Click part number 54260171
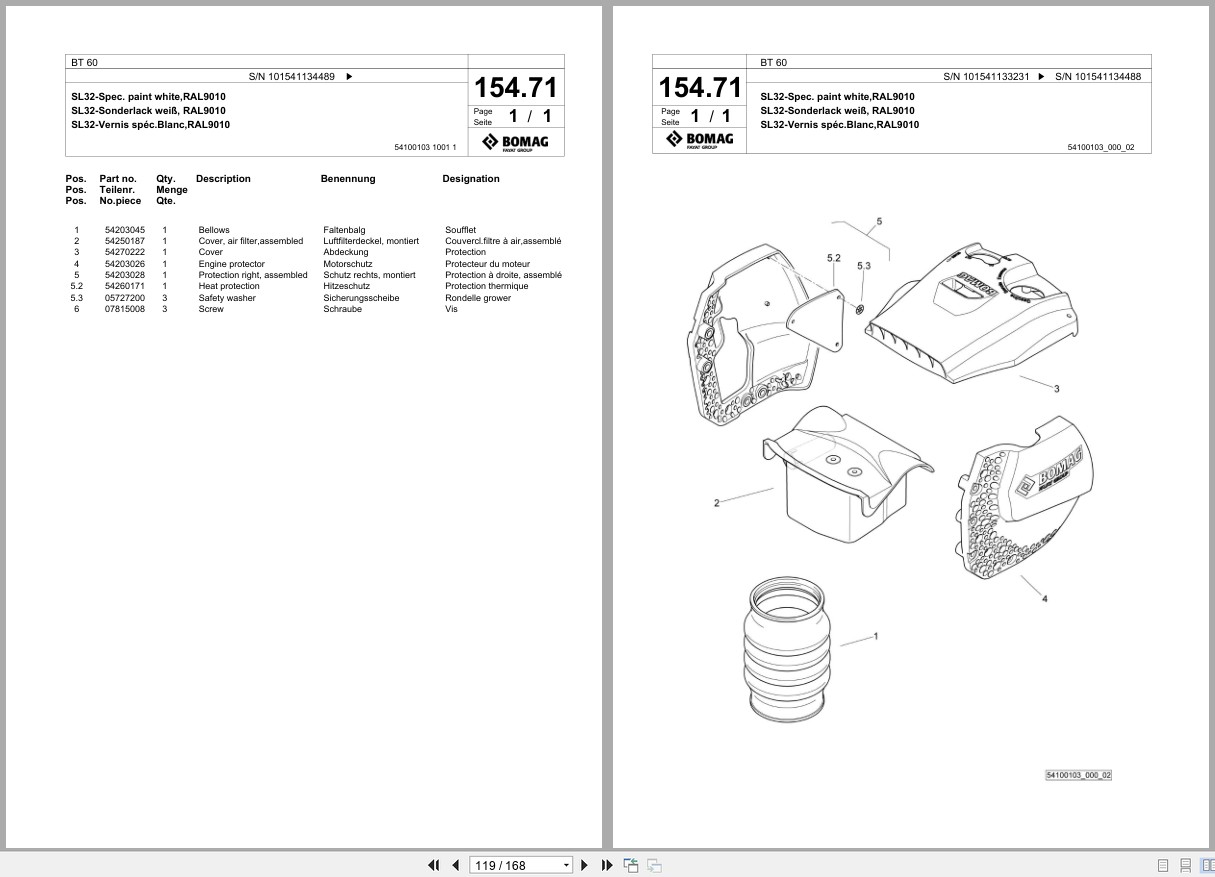 (125, 286)
